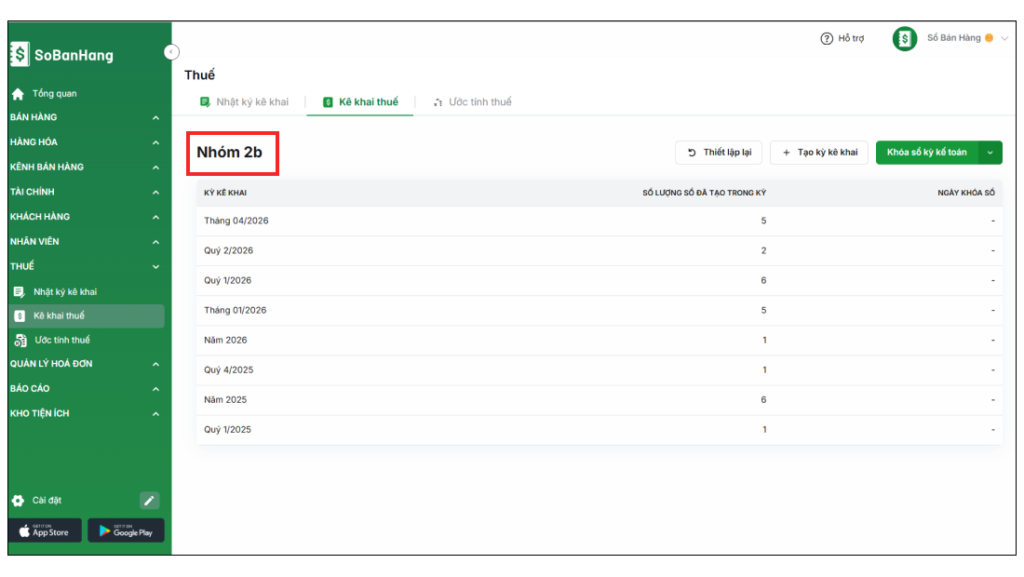The height and width of the screenshot is (577, 1024).
Task: Click the green Sổ Bán Hàng avatar
Action: pos(904,39)
